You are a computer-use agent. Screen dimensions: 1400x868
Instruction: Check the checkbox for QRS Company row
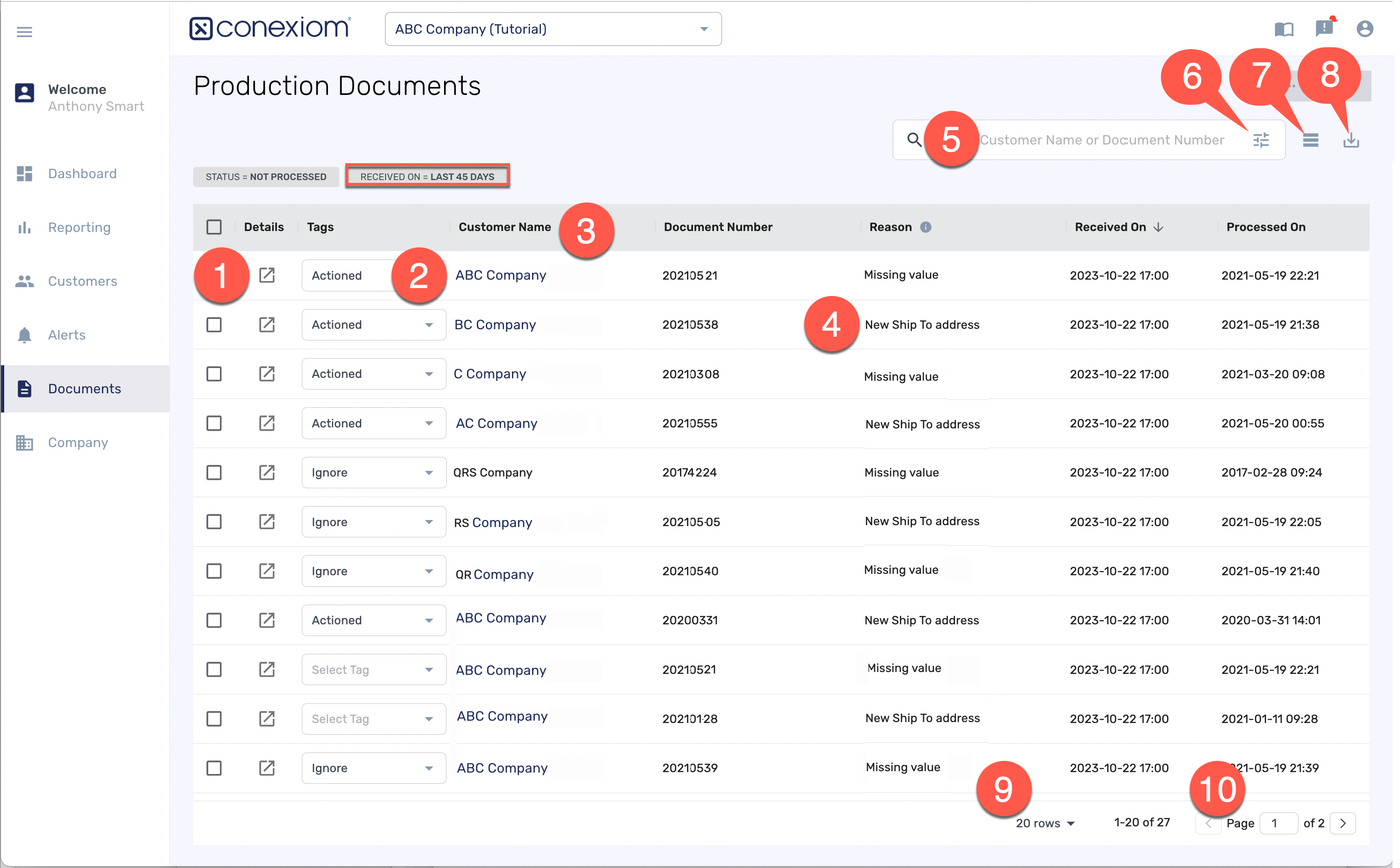(214, 472)
